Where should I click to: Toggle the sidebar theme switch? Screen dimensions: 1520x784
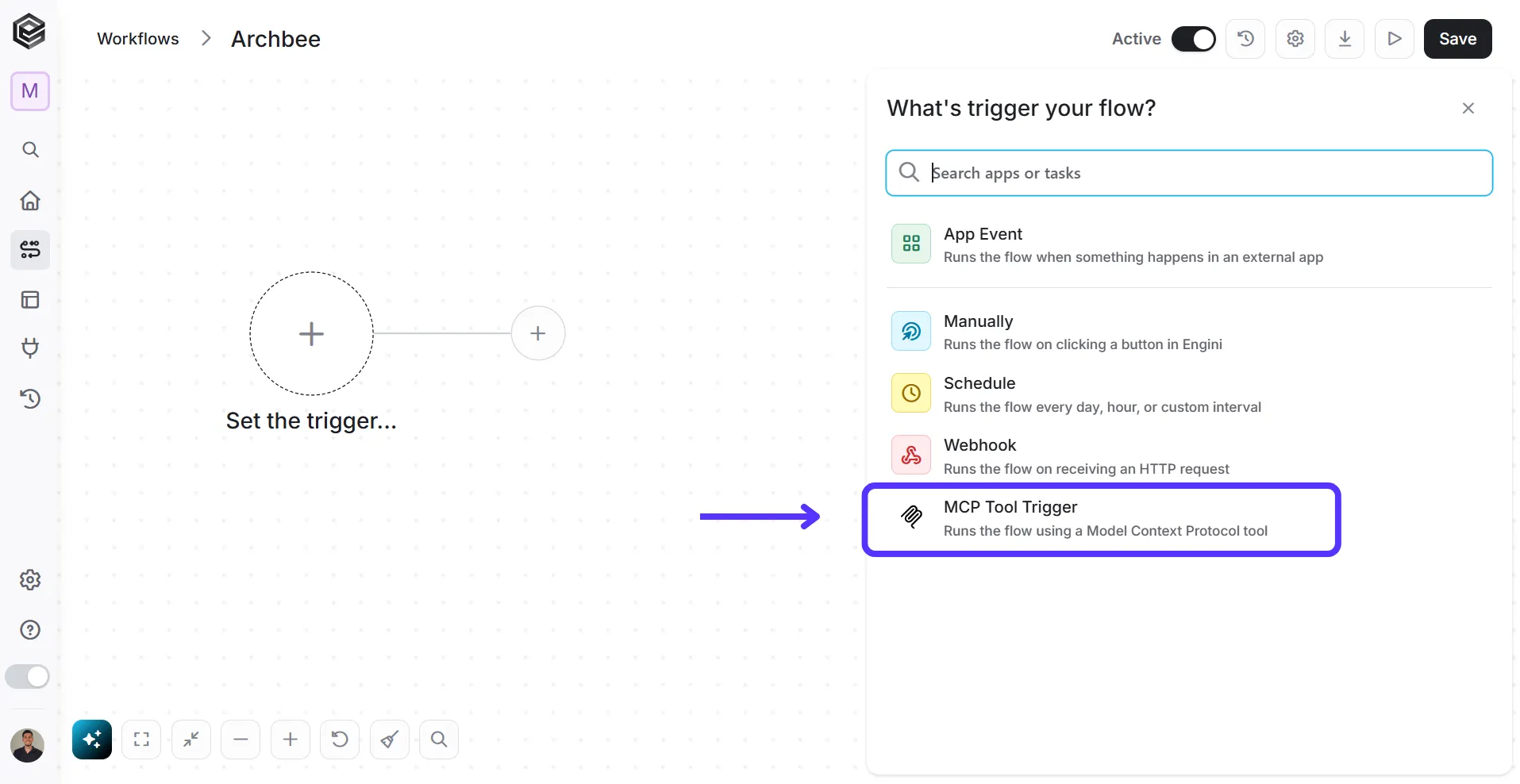coord(28,677)
